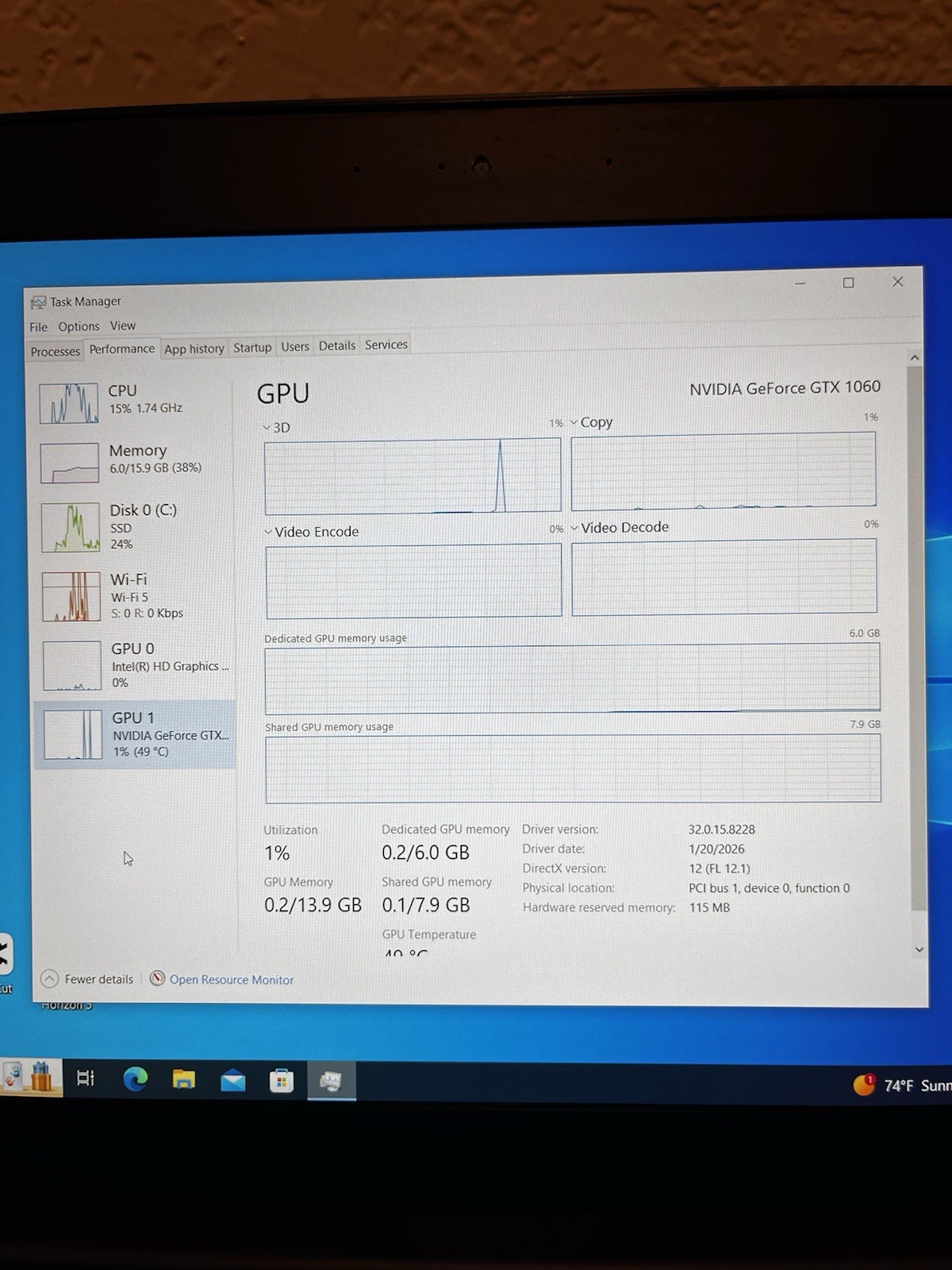Click the Fewer details arrow icon
The width and height of the screenshot is (952, 1270).
point(49,979)
